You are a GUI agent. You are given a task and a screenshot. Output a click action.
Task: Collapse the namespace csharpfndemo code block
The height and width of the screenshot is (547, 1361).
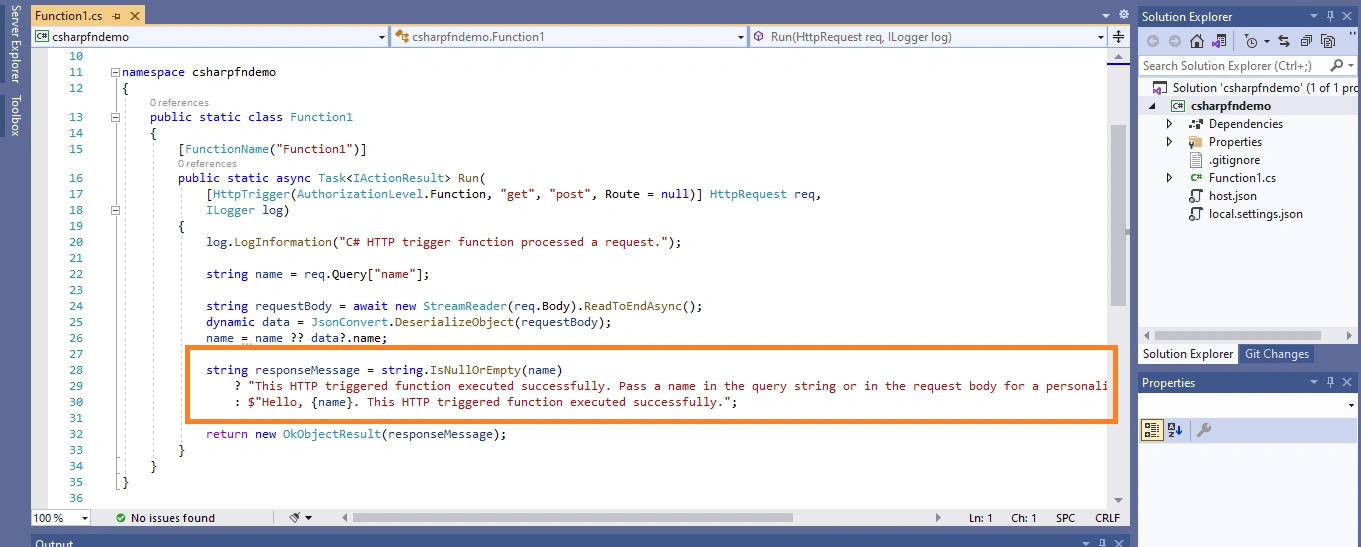click(x=115, y=72)
